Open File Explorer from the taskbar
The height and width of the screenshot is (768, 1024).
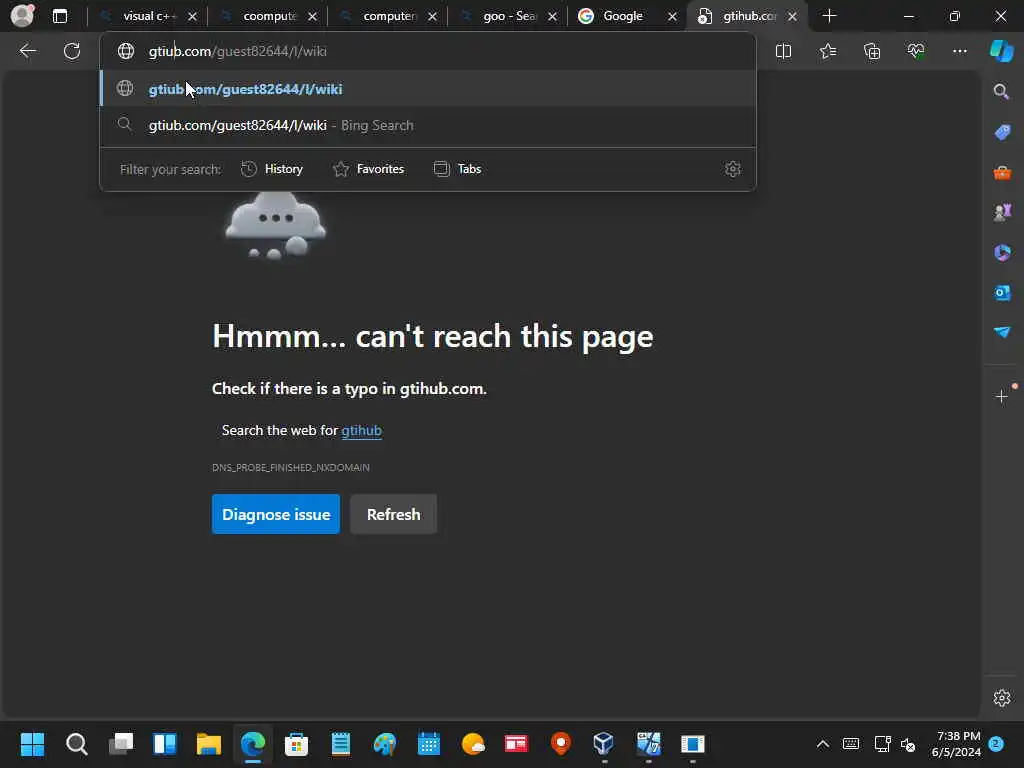pyautogui.click(x=209, y=744)
